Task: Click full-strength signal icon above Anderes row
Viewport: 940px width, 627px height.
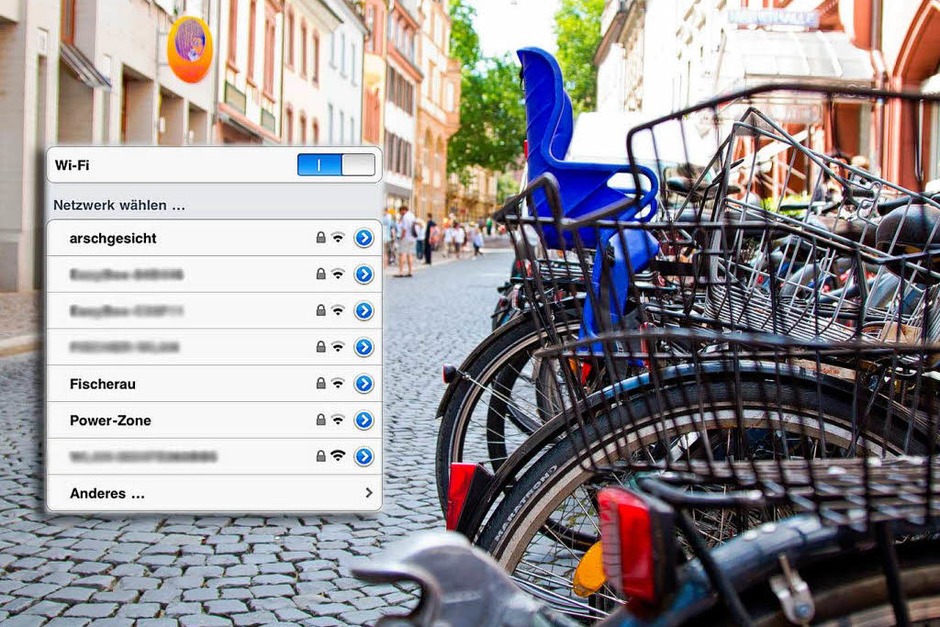Action: point(338,456)
